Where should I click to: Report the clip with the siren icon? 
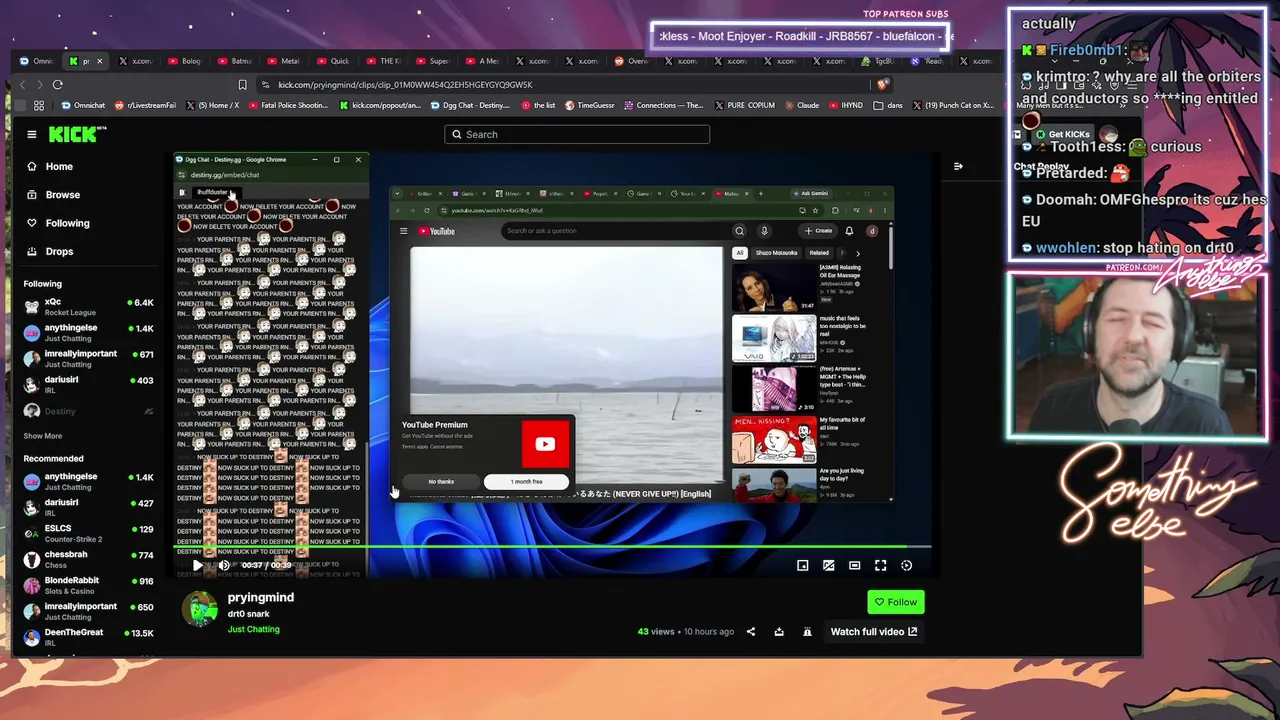point(807,632)
